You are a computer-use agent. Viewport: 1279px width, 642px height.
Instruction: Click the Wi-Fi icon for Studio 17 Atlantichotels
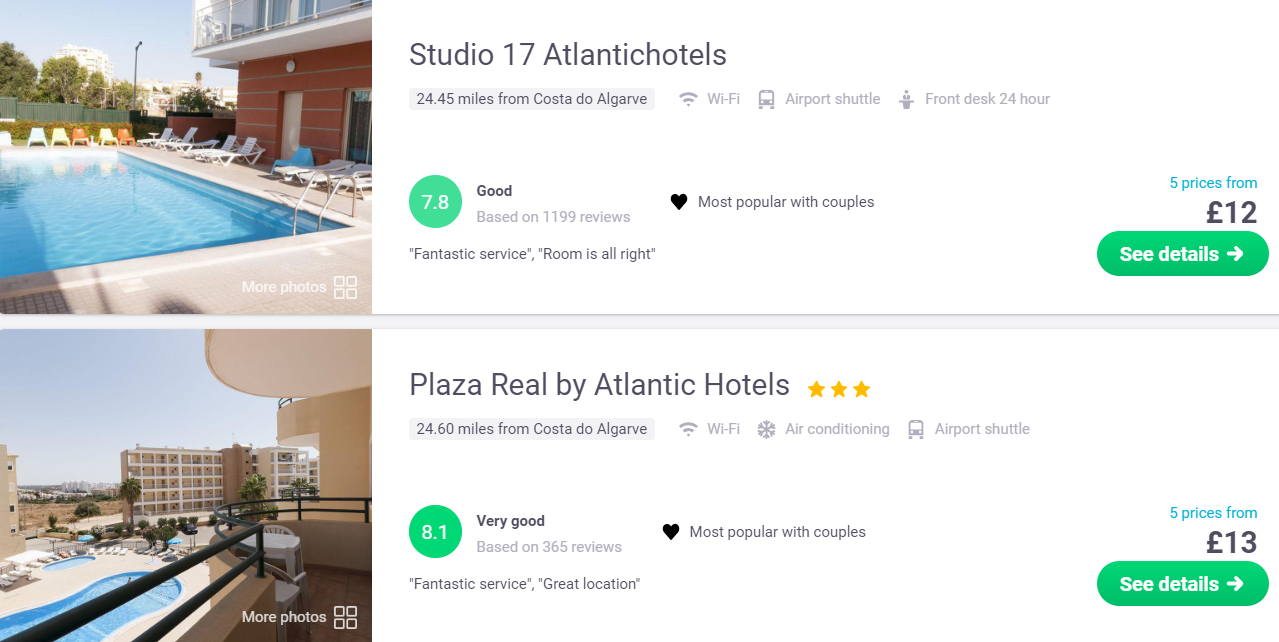click(688, 99)
